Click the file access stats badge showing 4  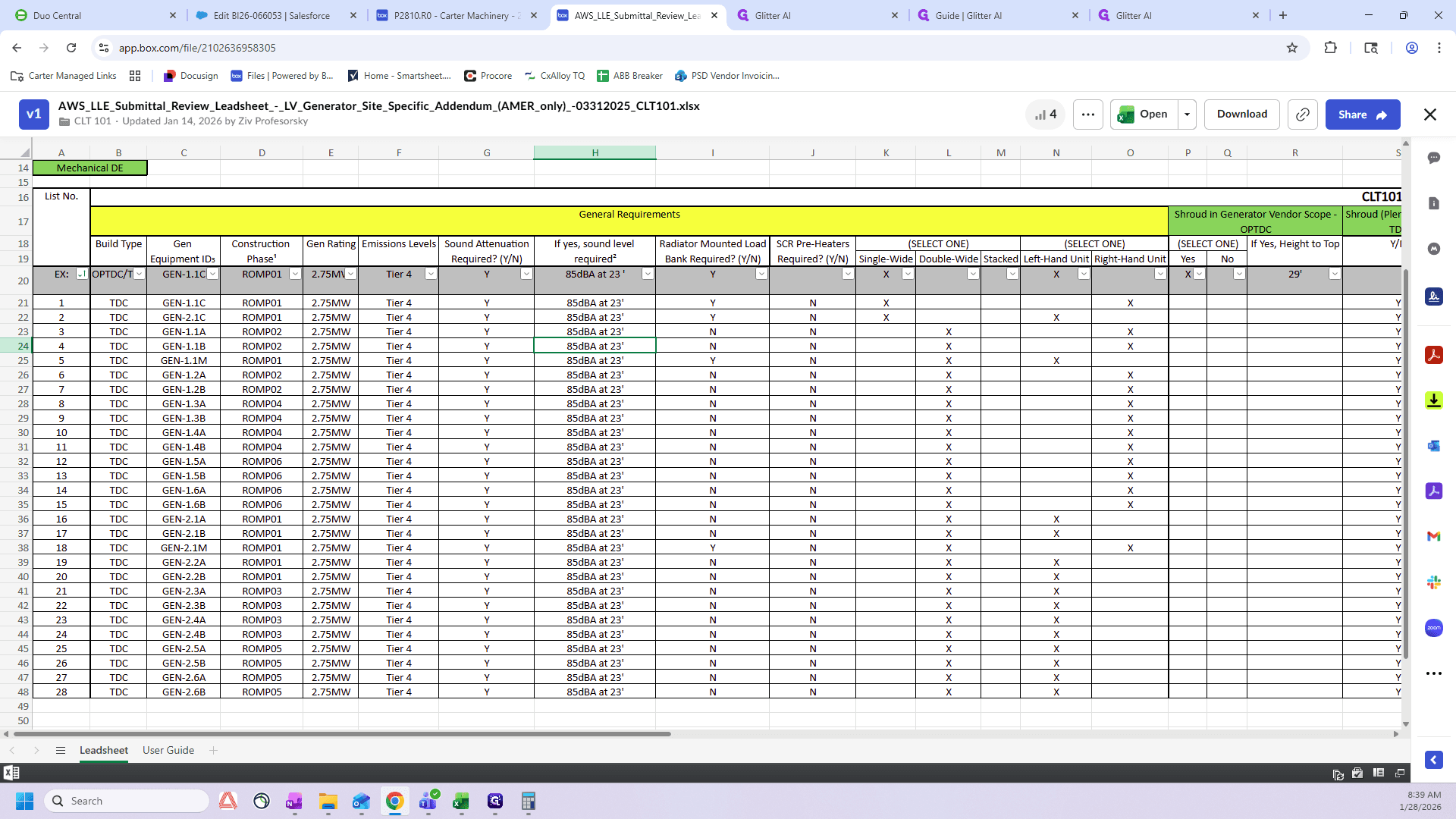(x=1045, y=115)
